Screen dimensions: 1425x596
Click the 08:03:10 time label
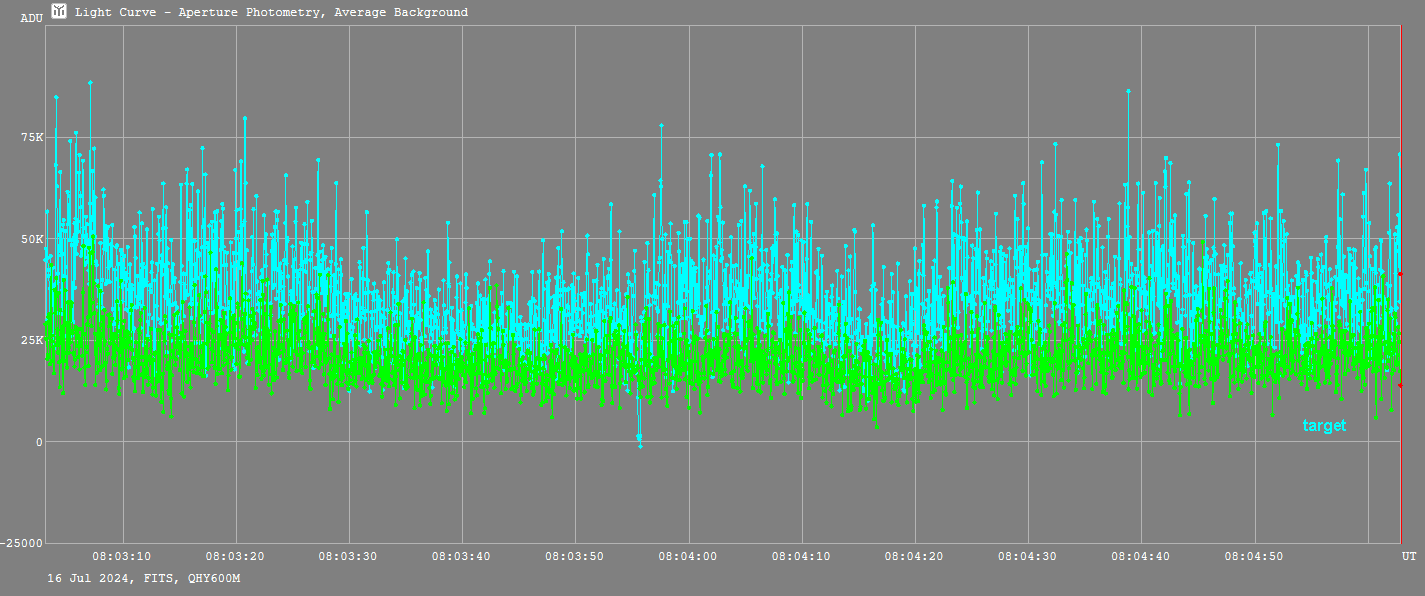[x=122, y=555]
